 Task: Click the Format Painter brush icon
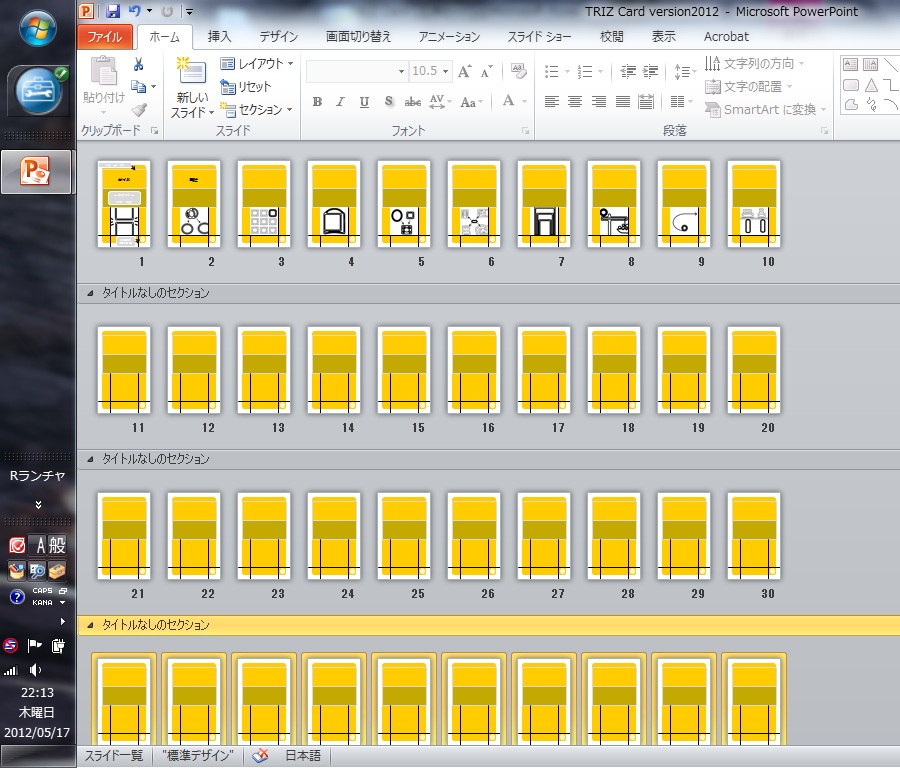pos(138,109)
